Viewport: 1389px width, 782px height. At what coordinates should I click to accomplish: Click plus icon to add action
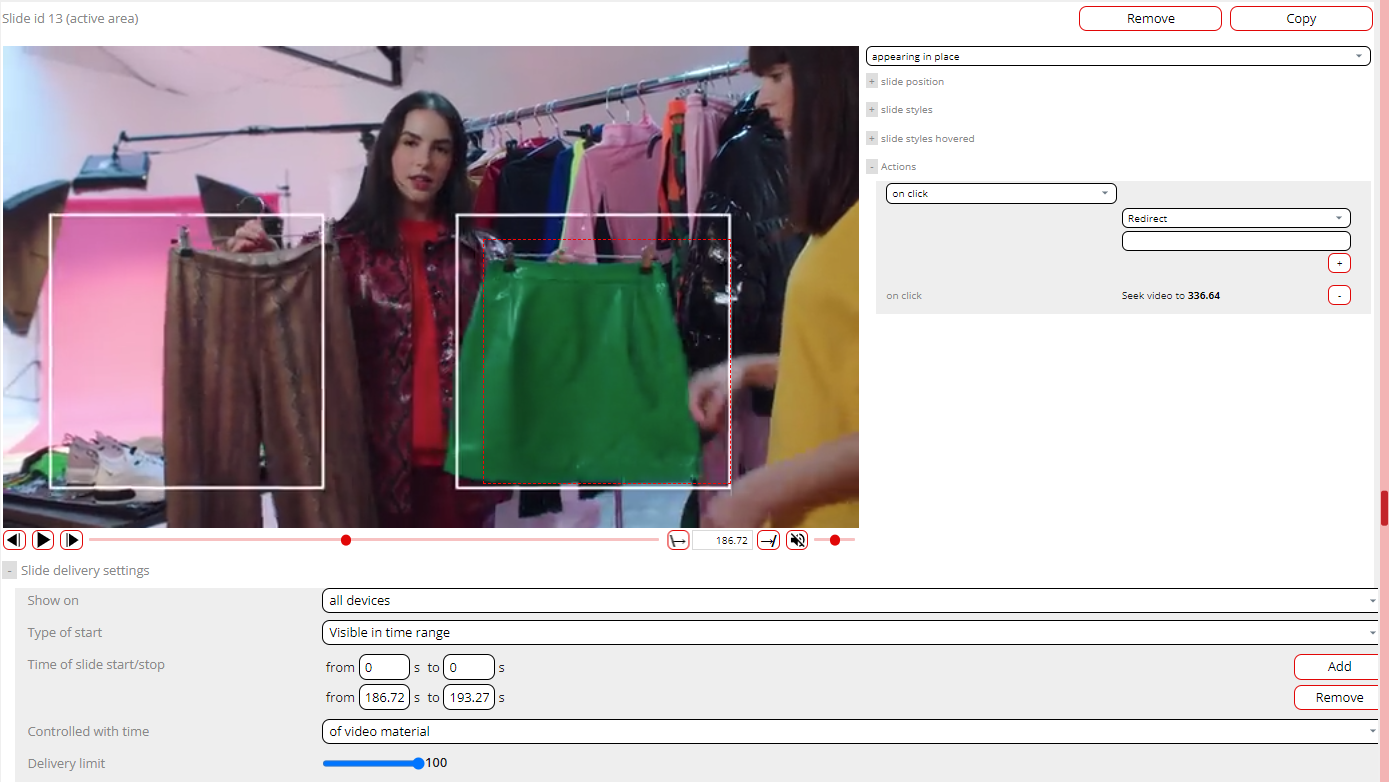(x=1339, y=263)
